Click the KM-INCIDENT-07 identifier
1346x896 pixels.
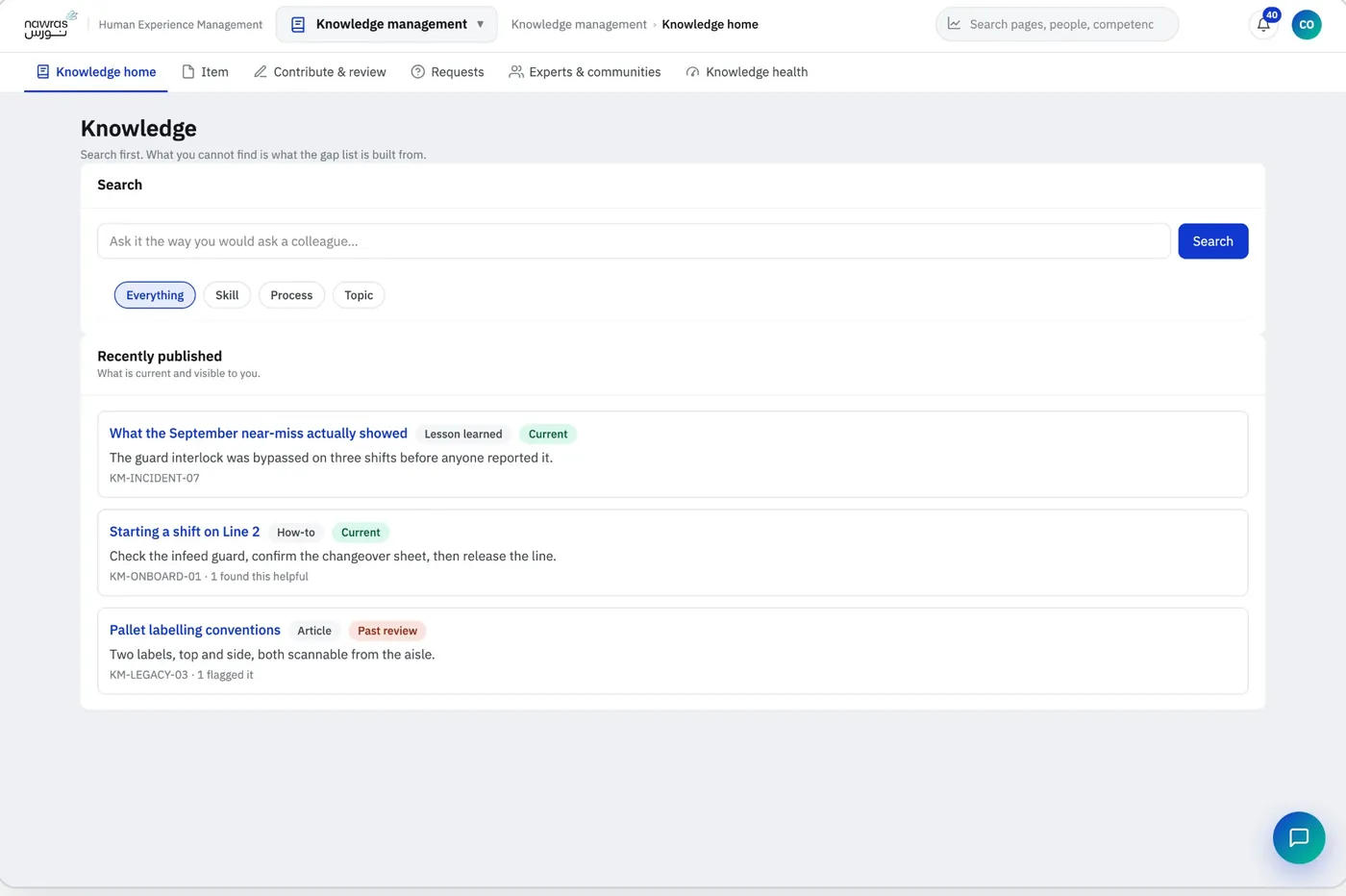[x=155, y=478]
